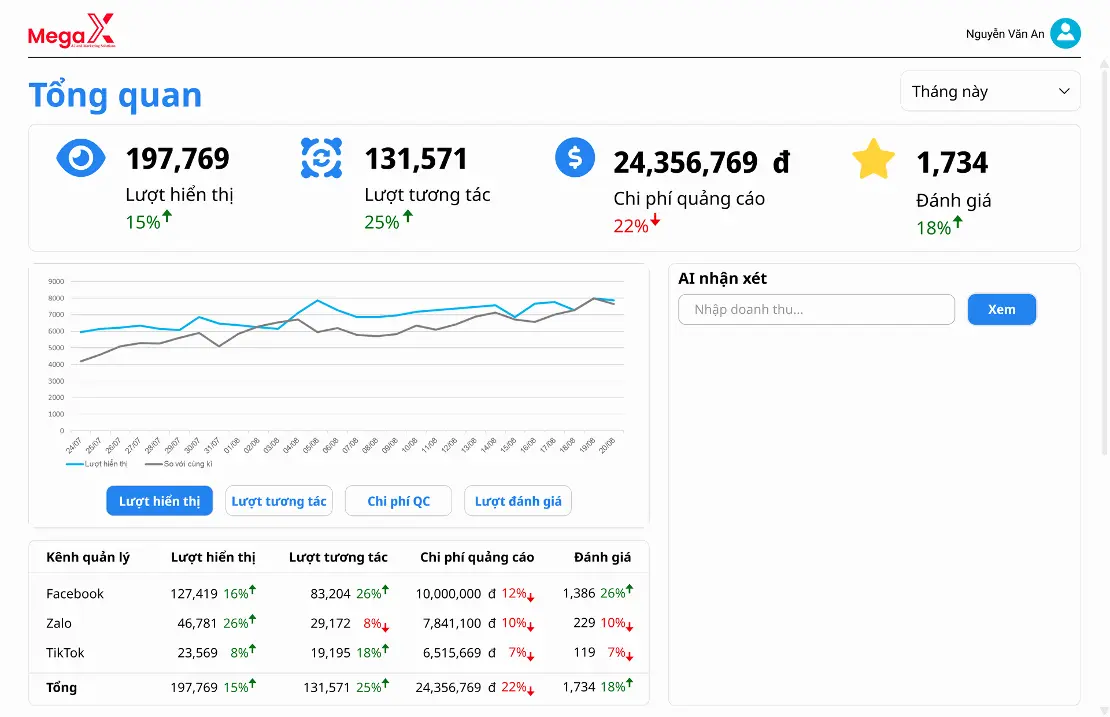Show the Chi phí QC chart
1110x717 pixels.
click(x=398, y=501)
